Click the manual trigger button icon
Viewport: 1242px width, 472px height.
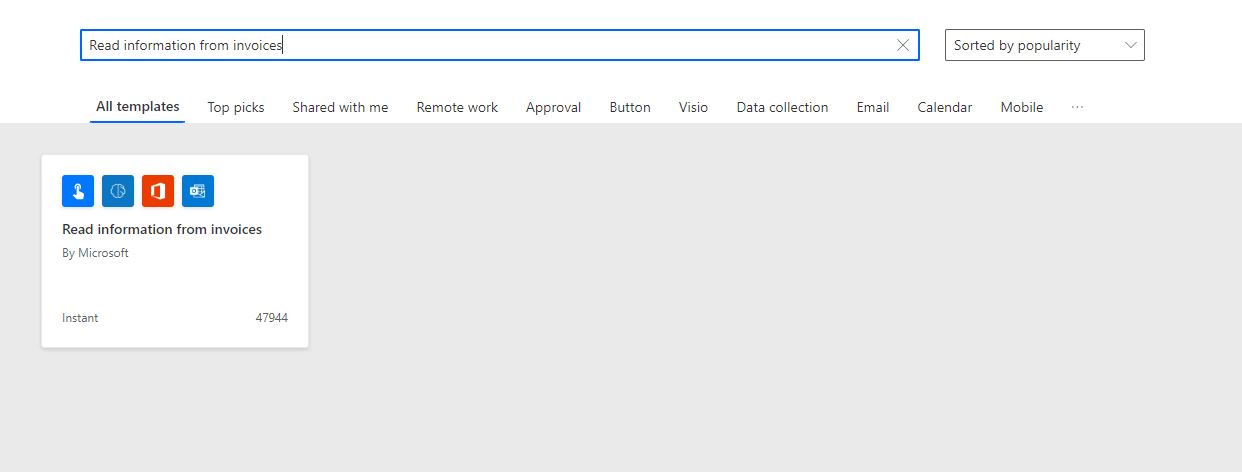click(x=78, y=191)
